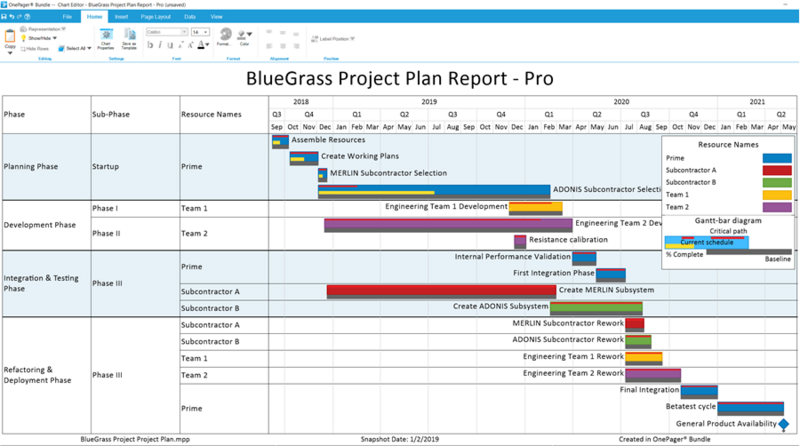Open the font name combo box
This screenshot has width=800, height=446.
pos(167,32)
